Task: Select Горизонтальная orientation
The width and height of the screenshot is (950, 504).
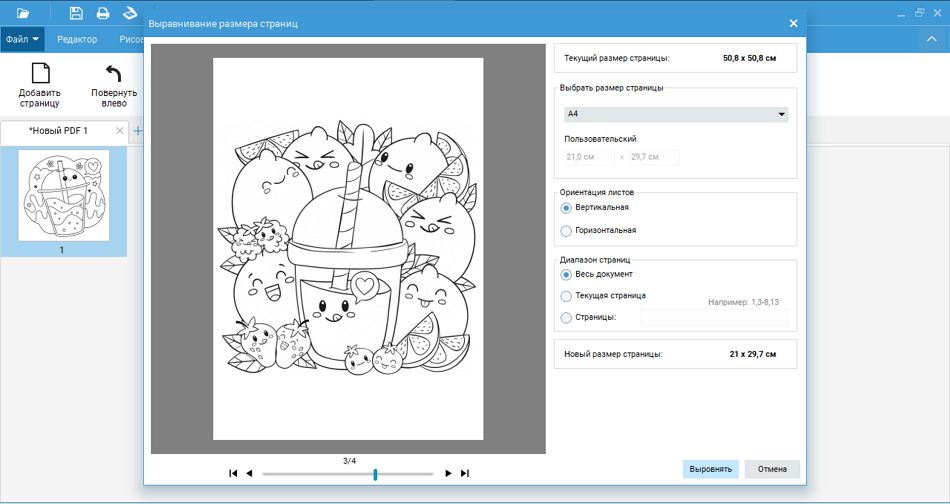Action: [566, 231]
